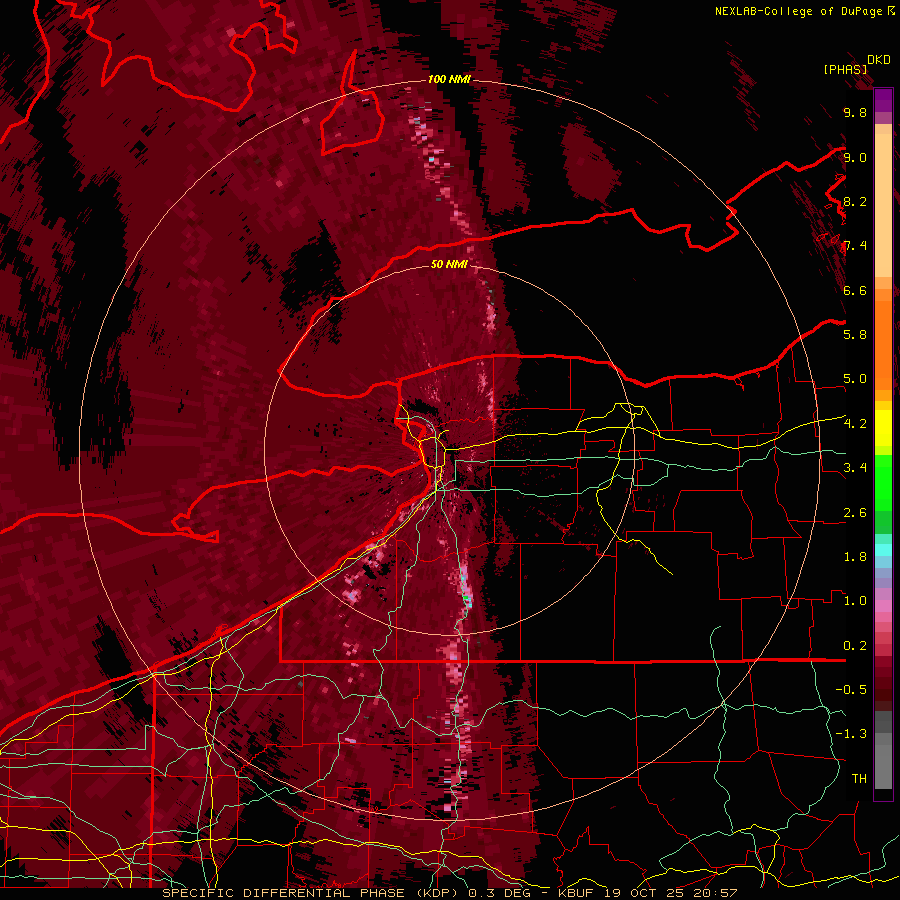The height and width of the screenshot is (900, 900).
Task: Click the 9.0 value on the color scale
Action: tap(855, 157)
